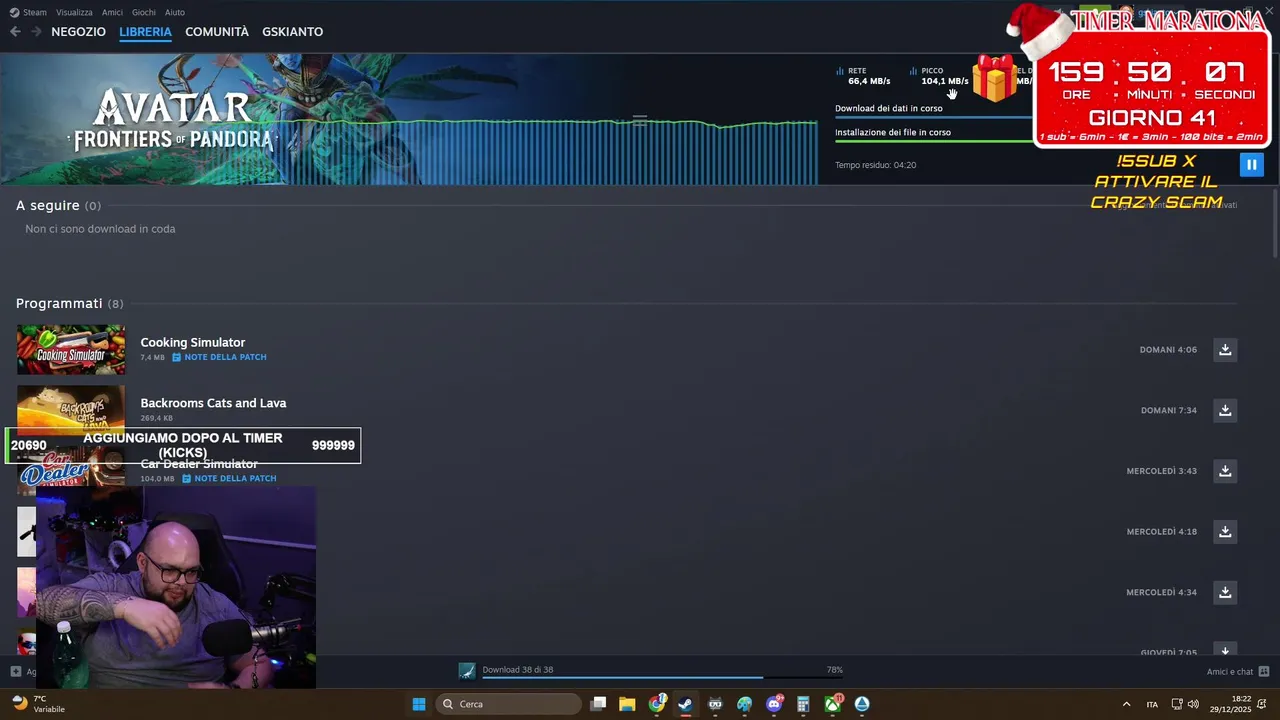The height and width of the screenshot is (720, 1280).
Task: Click the Download 38 di 38 status
Action: coord(518,670)
